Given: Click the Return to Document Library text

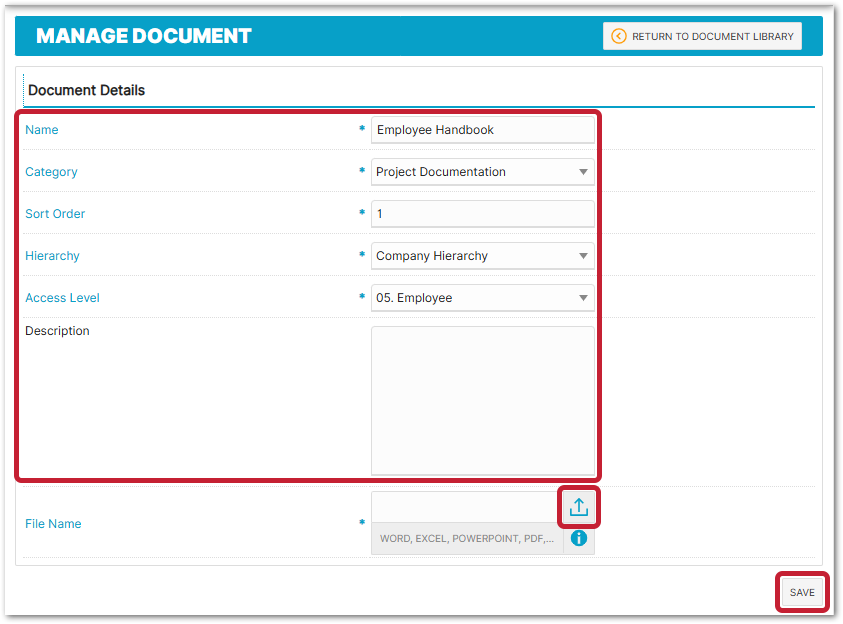Looking at the screenshot, I should (x=712, y=36).
